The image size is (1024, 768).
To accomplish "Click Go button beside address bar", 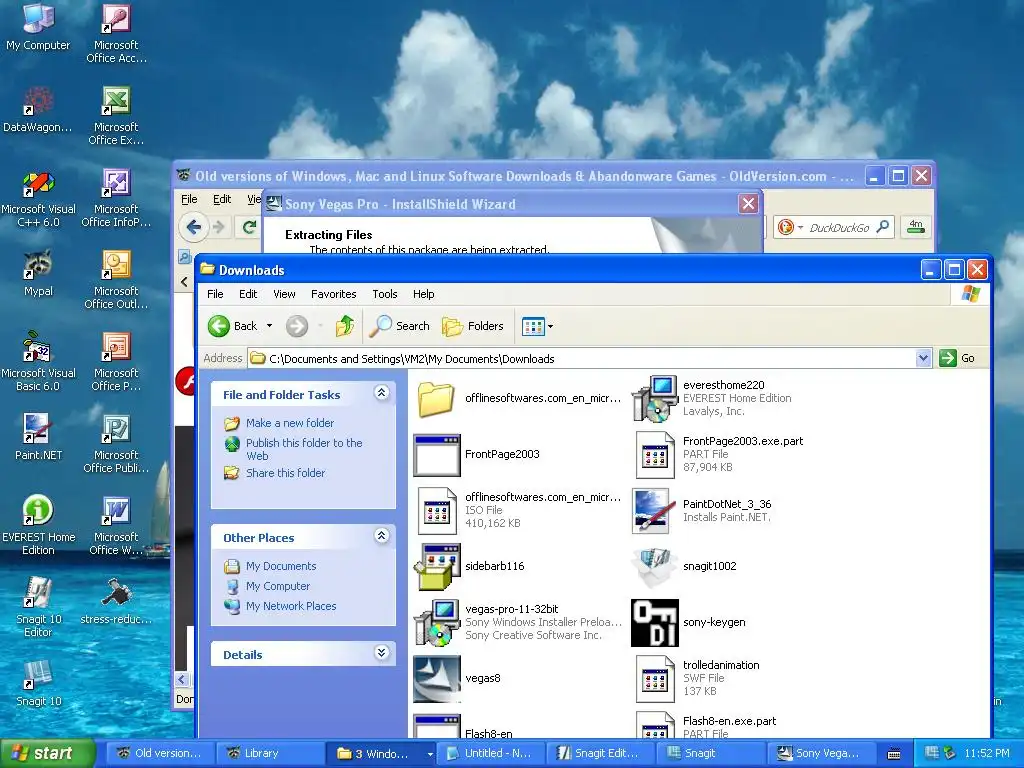I will (958, 358).
